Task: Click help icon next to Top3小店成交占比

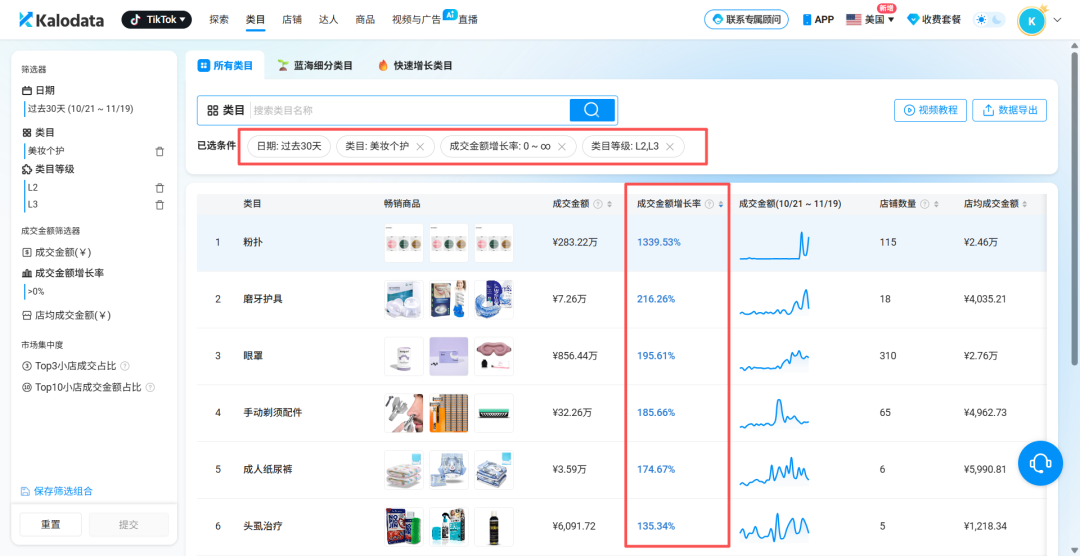Action: (125, 367)
